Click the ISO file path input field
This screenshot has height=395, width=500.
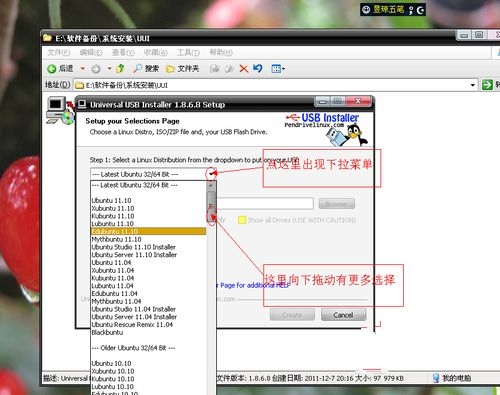coord(265,203)
